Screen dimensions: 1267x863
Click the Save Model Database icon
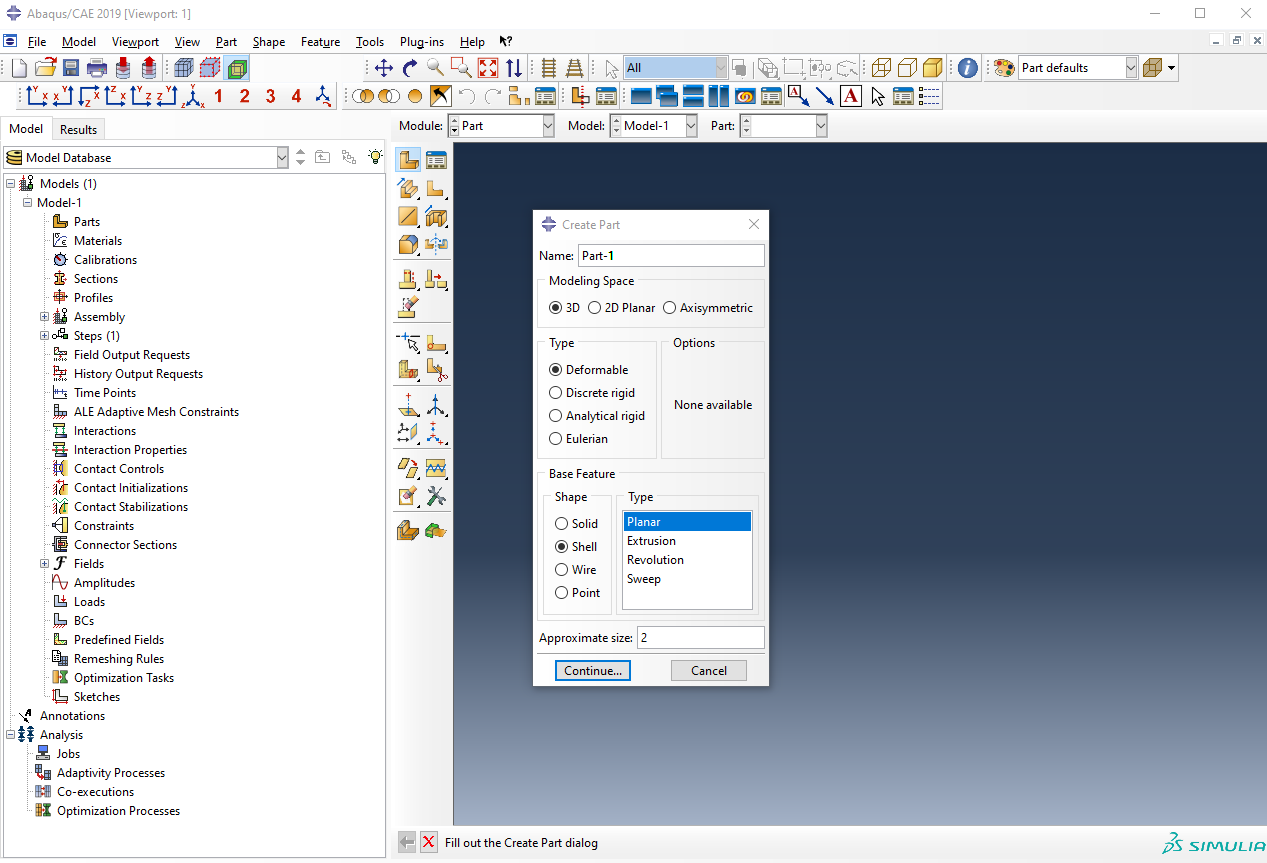(71, 68)
